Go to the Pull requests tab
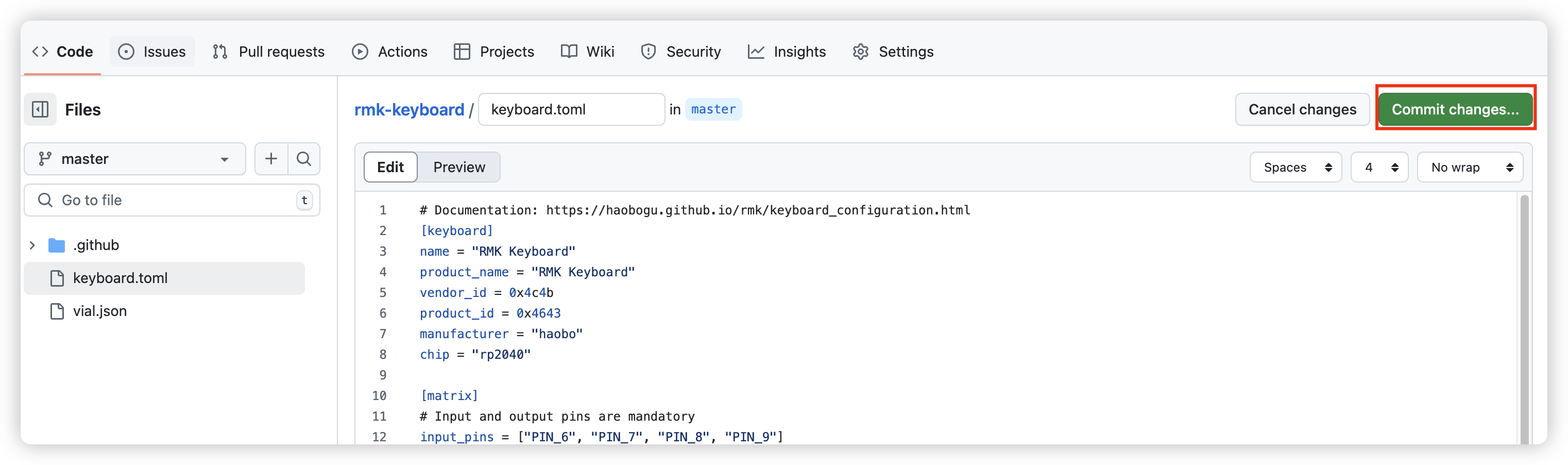 point(268,52)
